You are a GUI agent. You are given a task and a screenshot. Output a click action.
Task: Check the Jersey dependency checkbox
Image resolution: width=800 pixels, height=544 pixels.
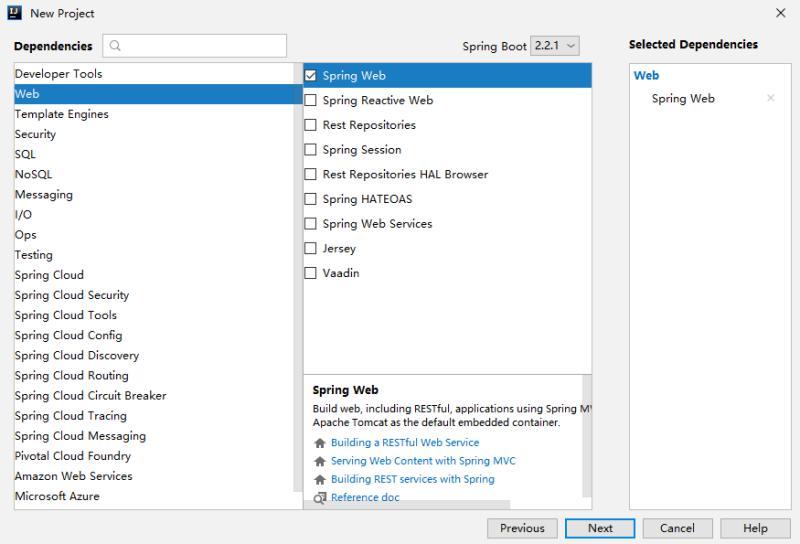310,248
